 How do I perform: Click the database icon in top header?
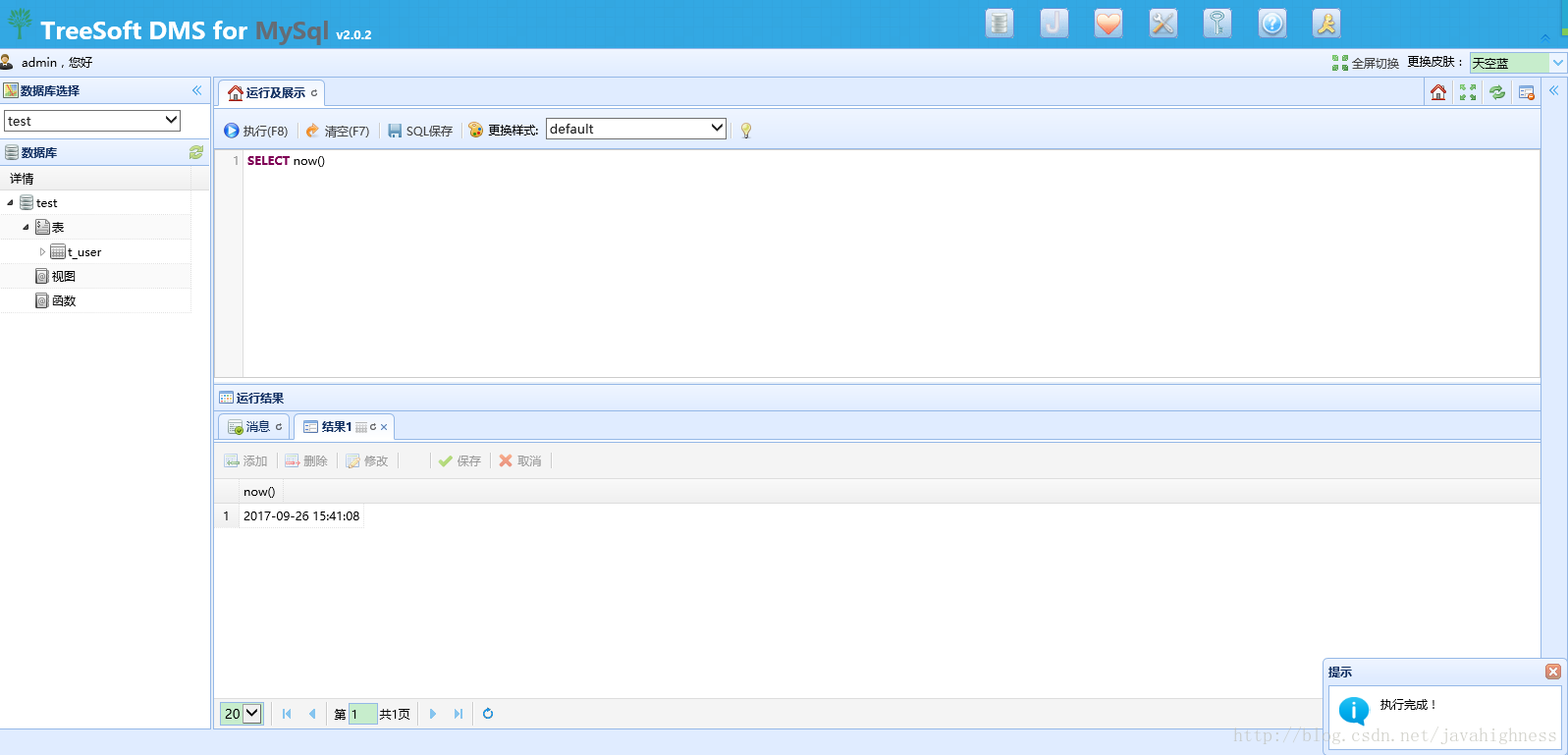pyautogui.click(x=999, y=24)
